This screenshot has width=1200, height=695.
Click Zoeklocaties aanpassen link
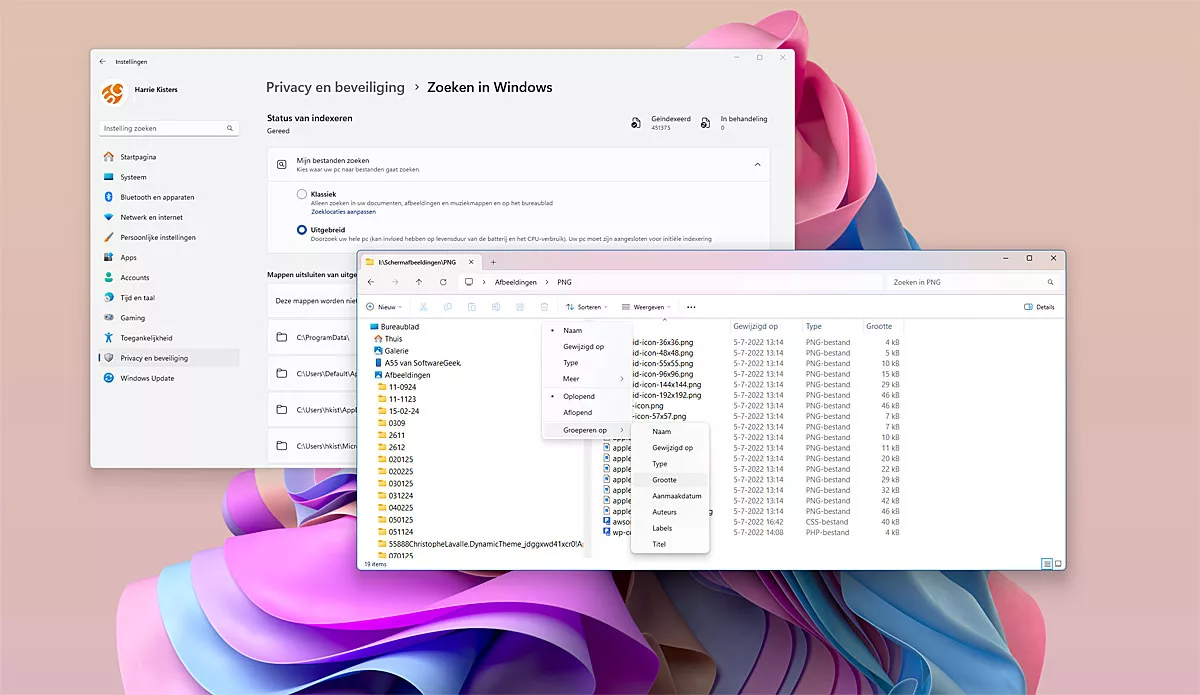click(343, 212)
